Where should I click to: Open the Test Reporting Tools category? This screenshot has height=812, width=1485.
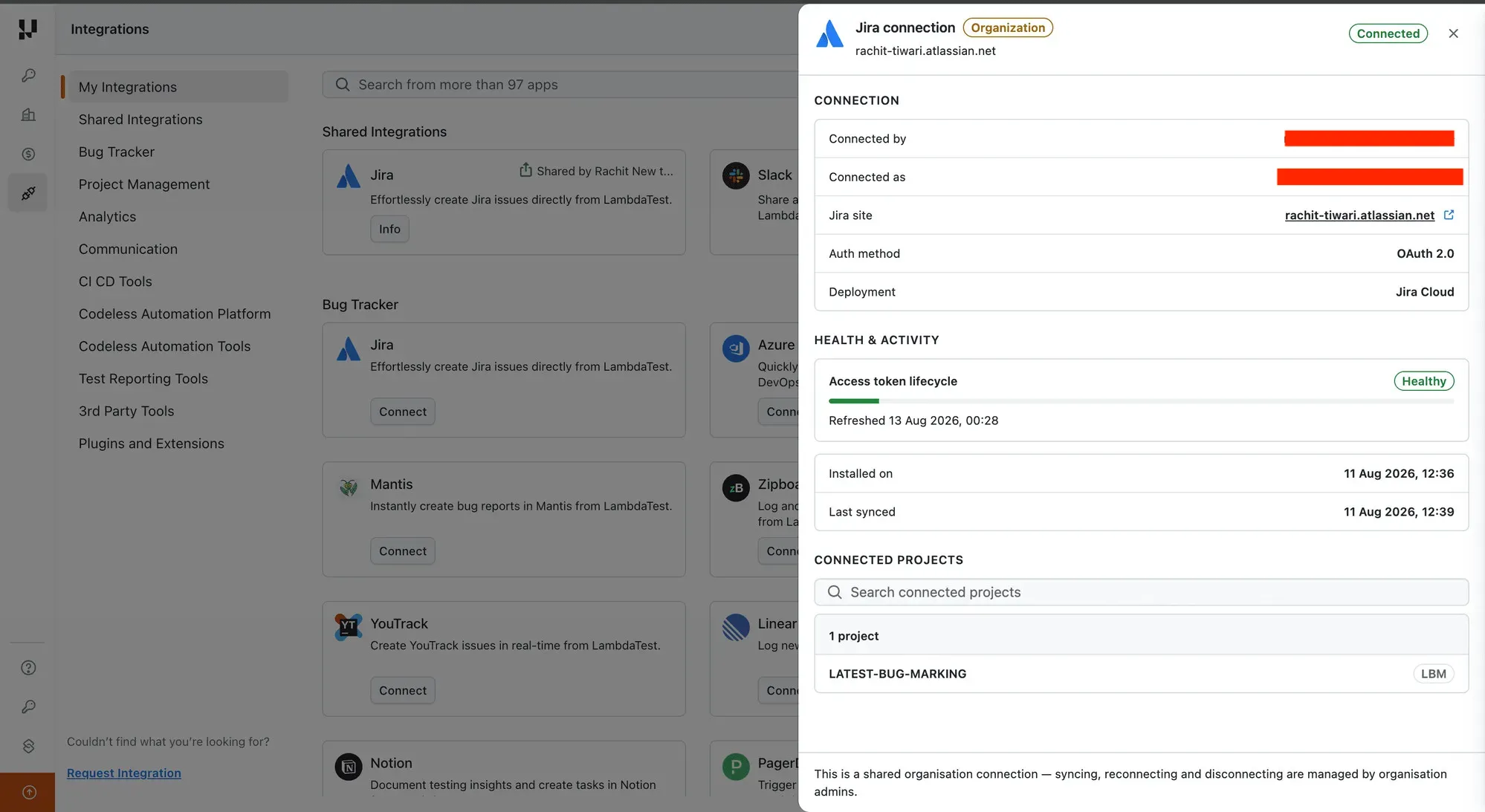pyautogui.click(x=143, y=379)
